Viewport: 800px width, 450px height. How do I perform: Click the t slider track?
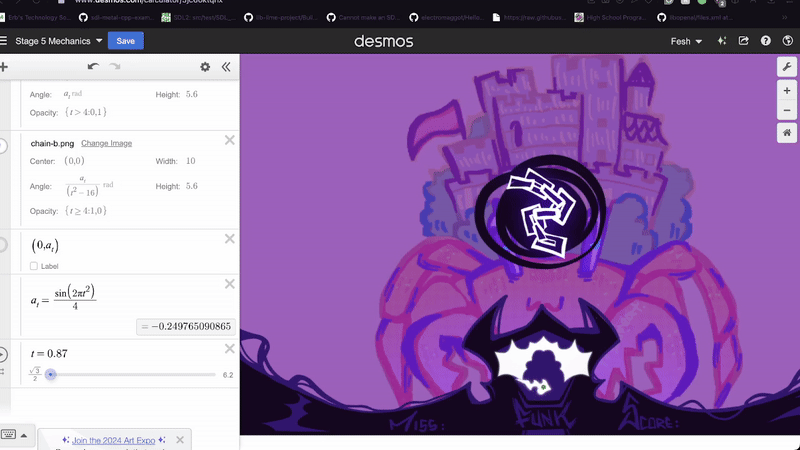(x=130, y=375)
